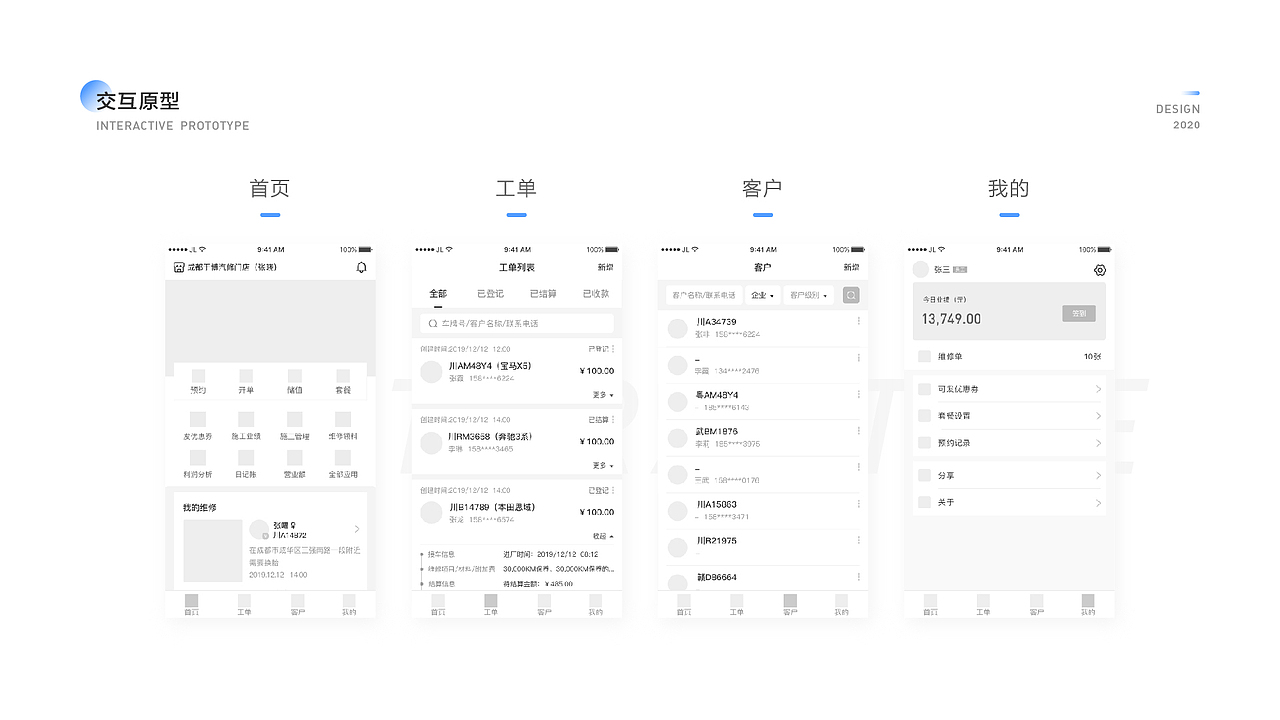Select customer row 武BM1976
The image size is (1280, 720).
pos(762,437)
